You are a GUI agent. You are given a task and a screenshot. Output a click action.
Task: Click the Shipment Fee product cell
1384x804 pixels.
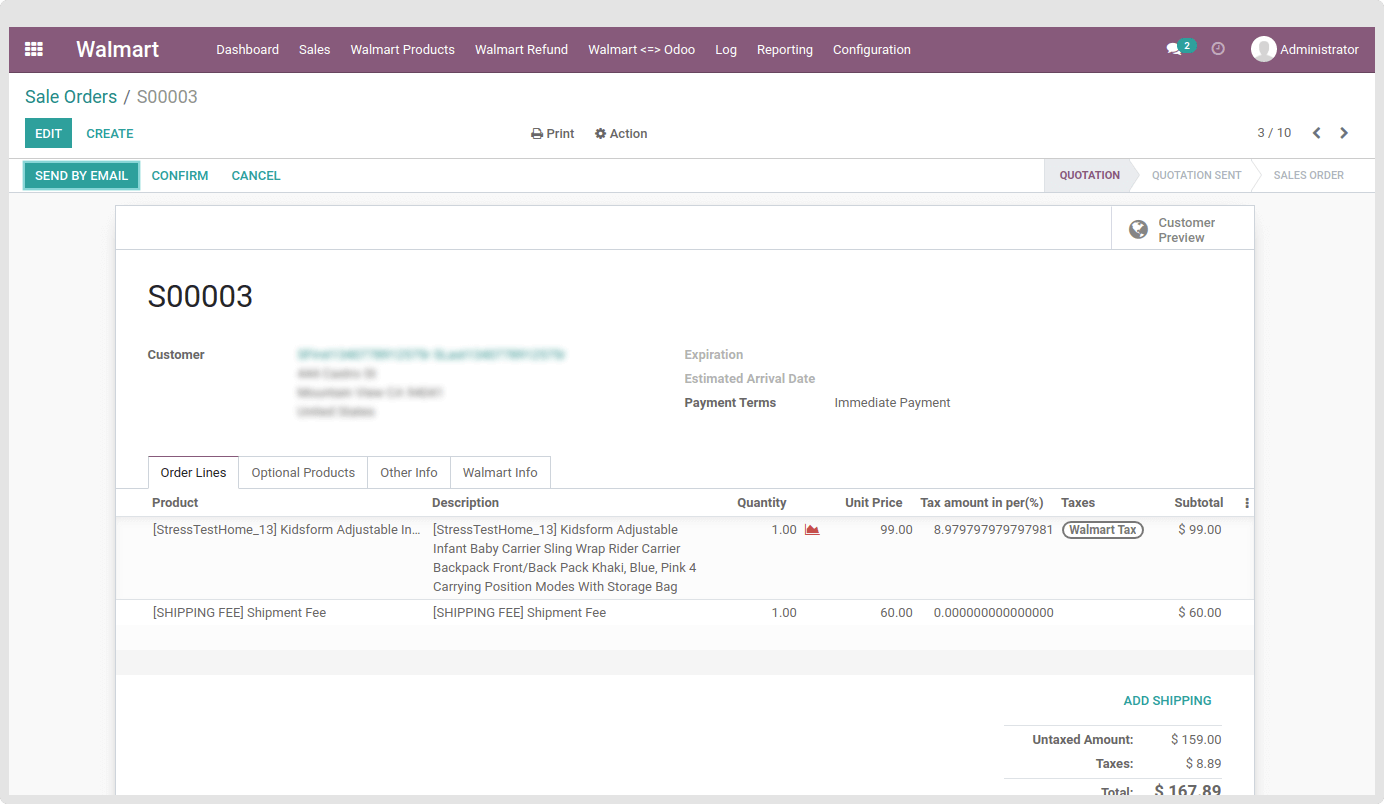click(x=240, y=613)
